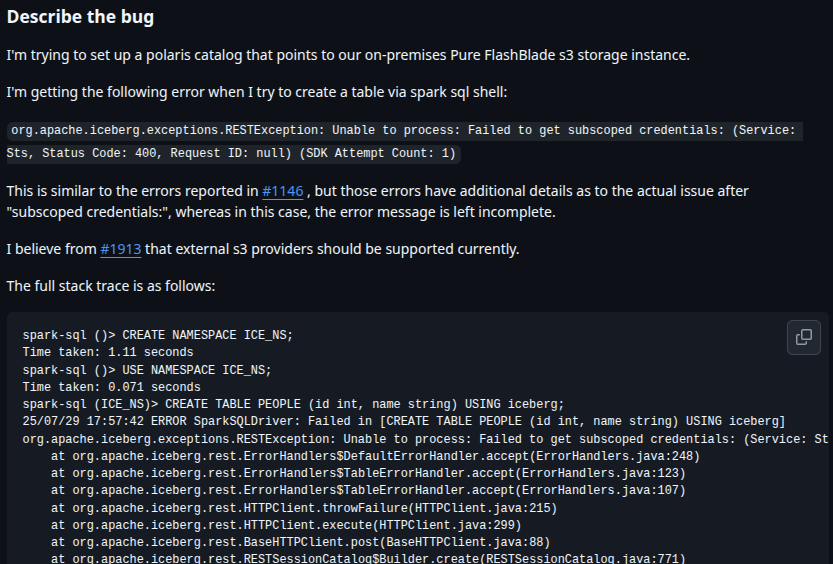The width and height of the screenshot is (833, 564).
Task: Click the USE NAMESPACE ICE_NS command line
Action: click(147, 369)
